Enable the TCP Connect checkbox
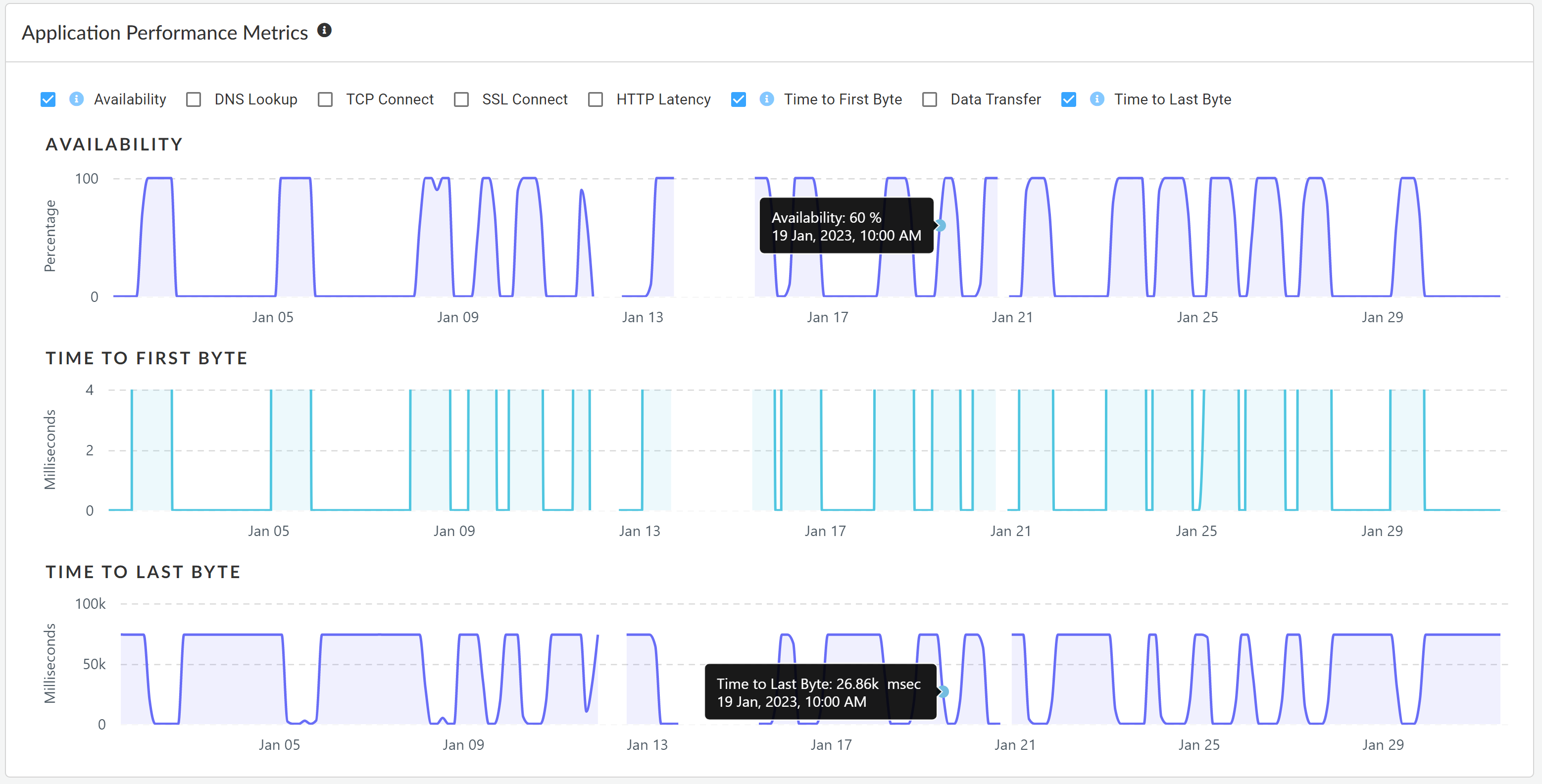1542x784 pixels. tap(325, 99)
